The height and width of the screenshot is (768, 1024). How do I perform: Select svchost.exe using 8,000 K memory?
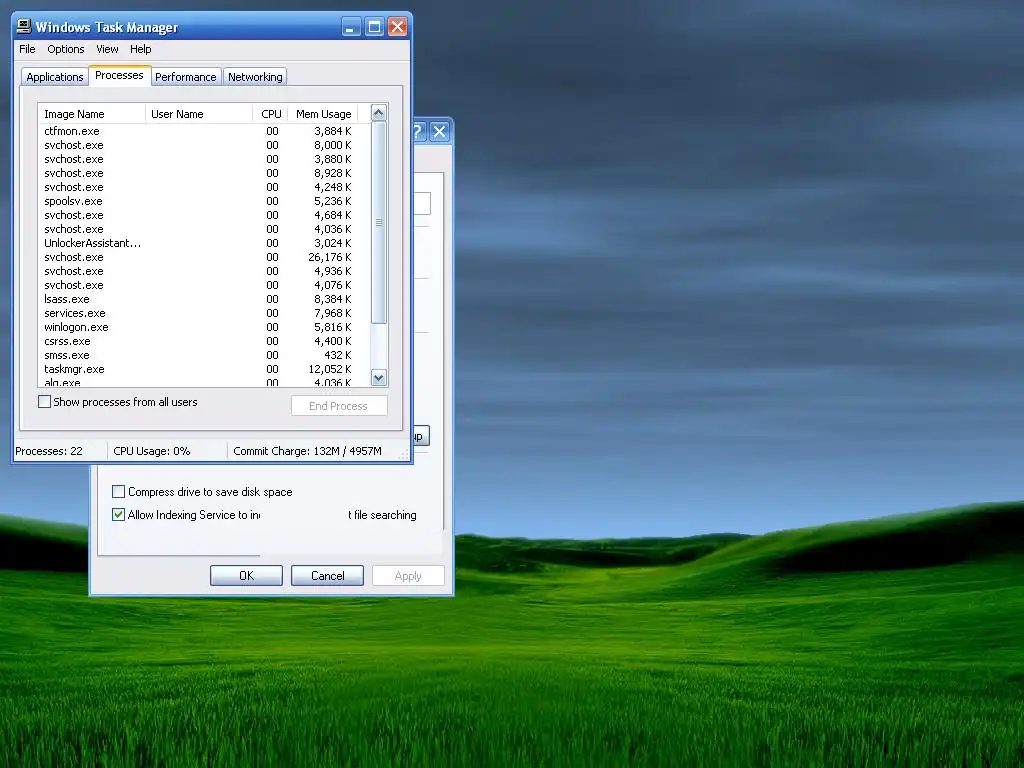(x=204, y=145)
